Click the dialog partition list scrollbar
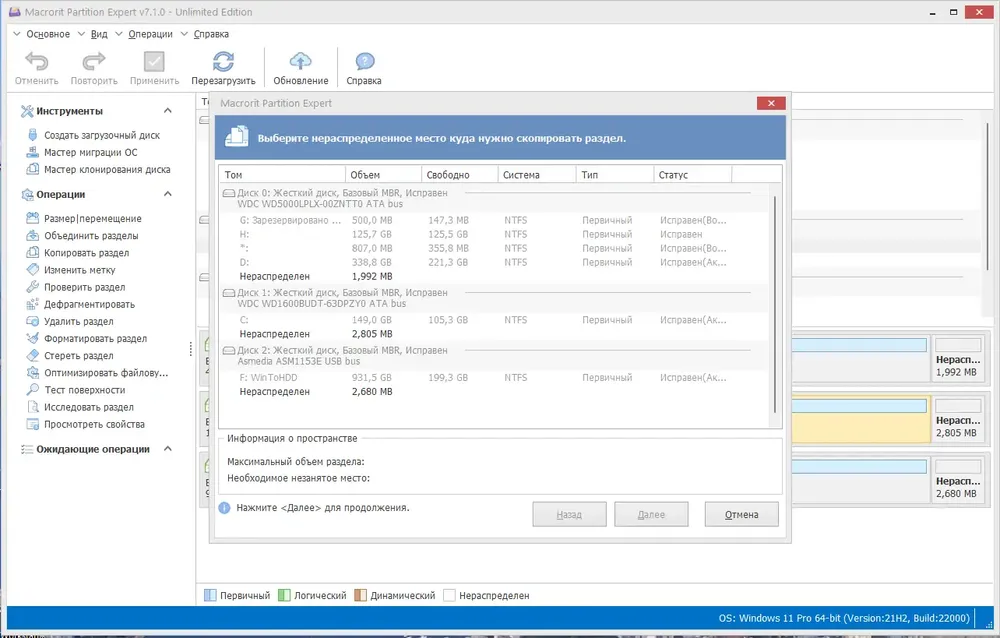This screenshot has width=1000, height=638. coord(776,305)
